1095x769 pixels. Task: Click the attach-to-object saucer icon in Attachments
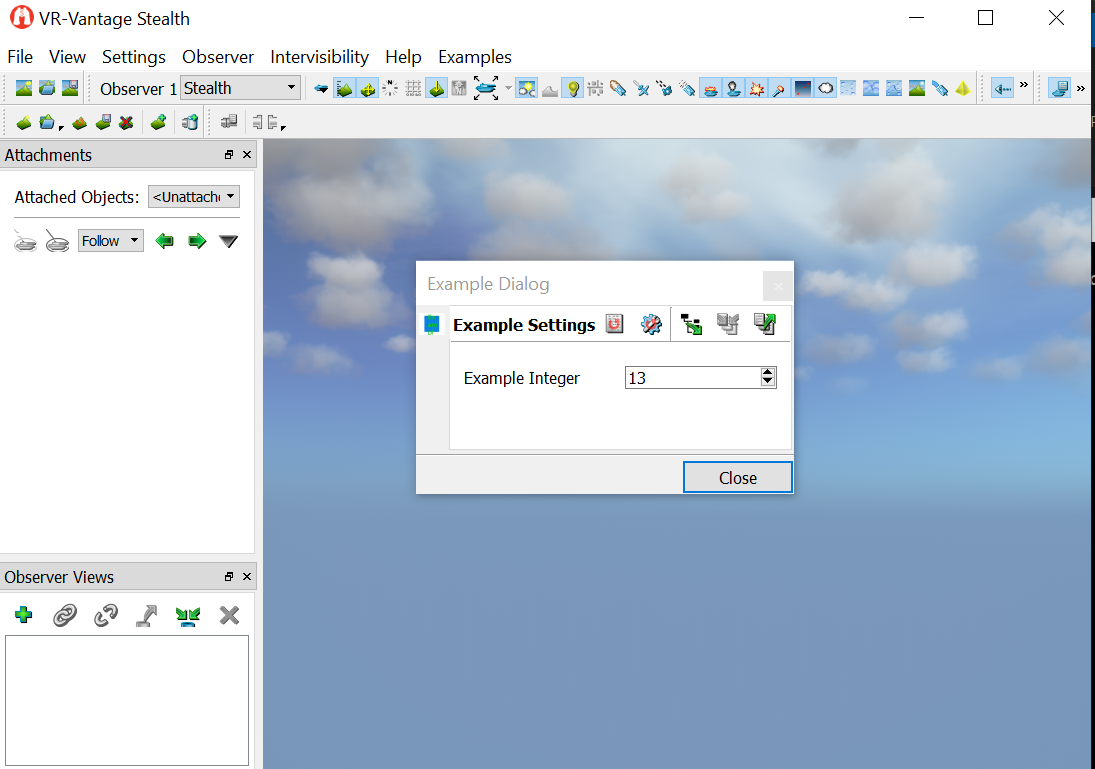57,241
